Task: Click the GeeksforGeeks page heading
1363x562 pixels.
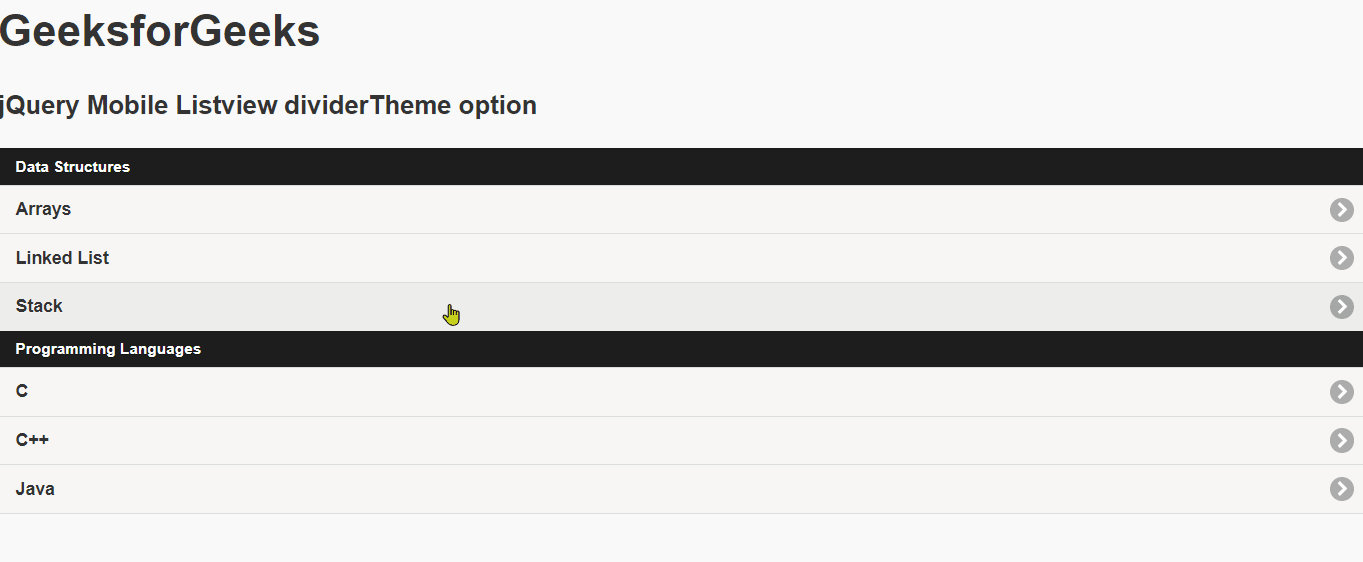Action: (160, 32)
